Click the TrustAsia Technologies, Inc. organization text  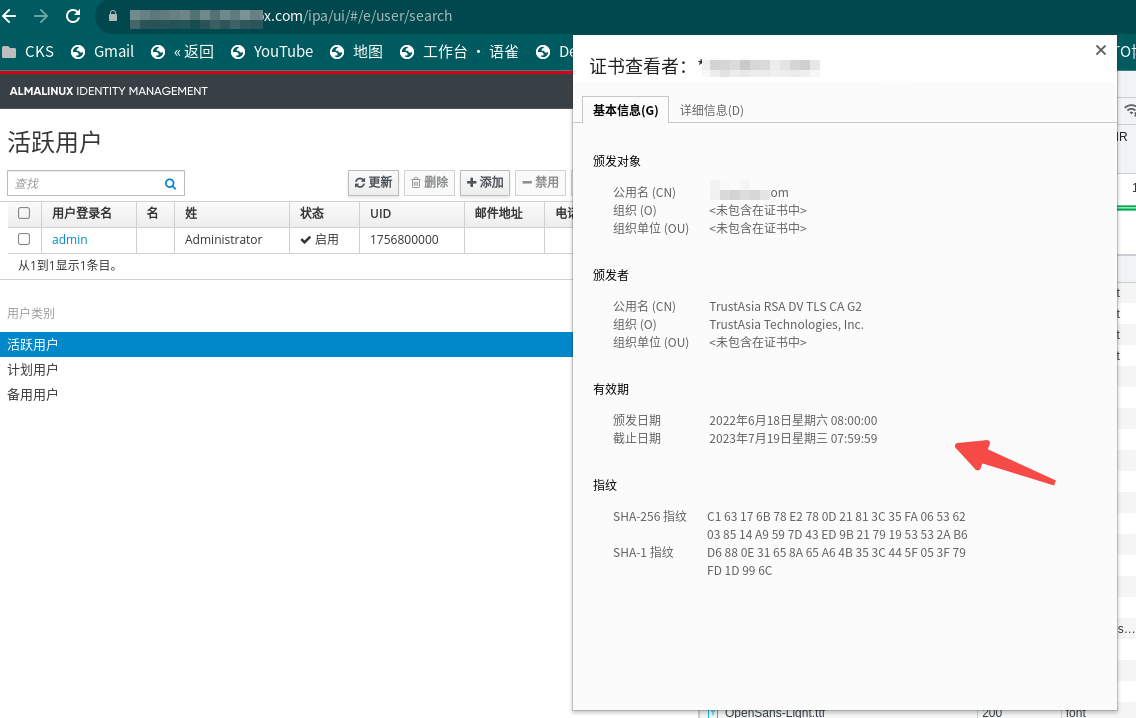click(x=786, y=325)
